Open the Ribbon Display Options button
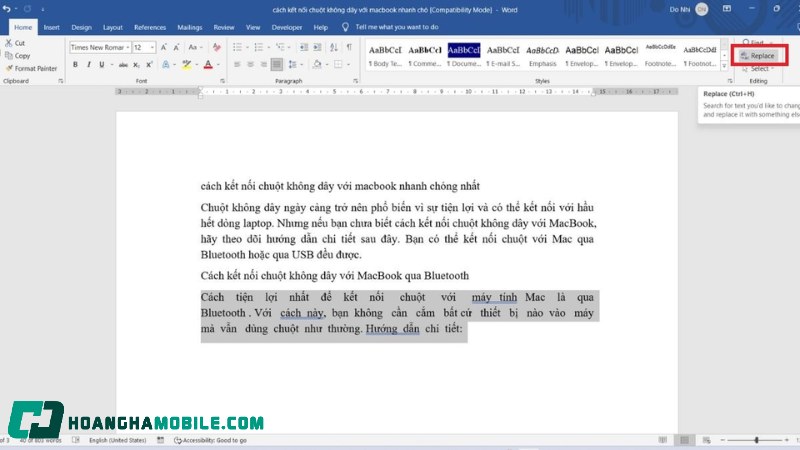 coord(727,9)
